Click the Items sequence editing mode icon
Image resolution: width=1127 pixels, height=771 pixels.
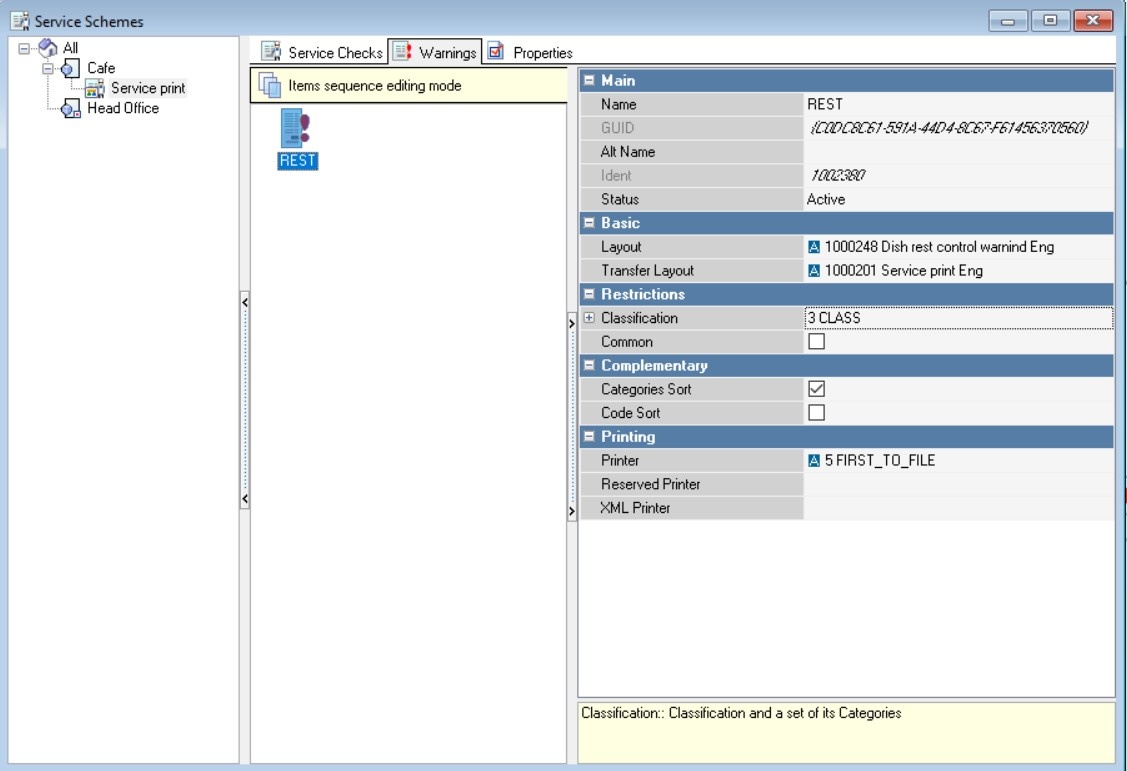(270, 86)
